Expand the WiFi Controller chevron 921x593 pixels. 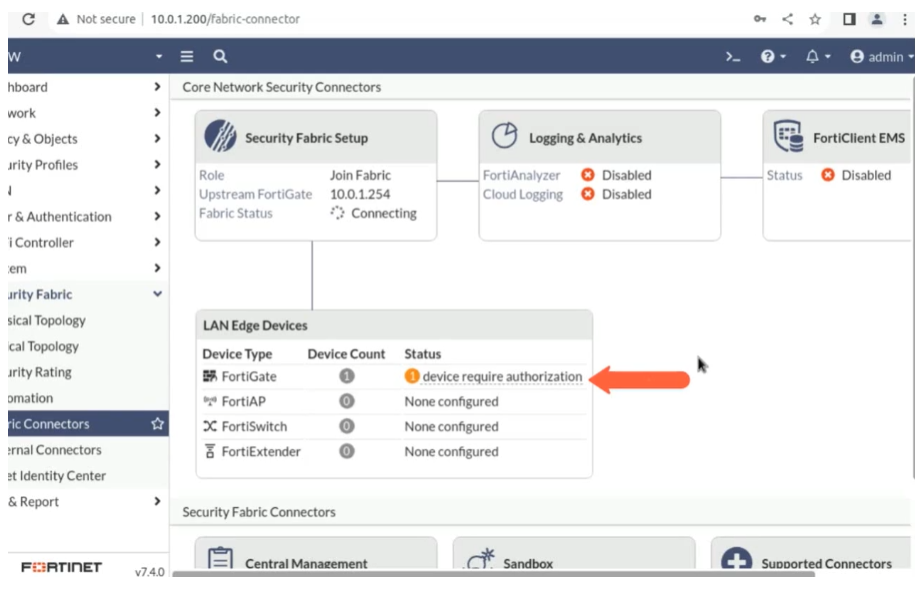tap(157, 242)
